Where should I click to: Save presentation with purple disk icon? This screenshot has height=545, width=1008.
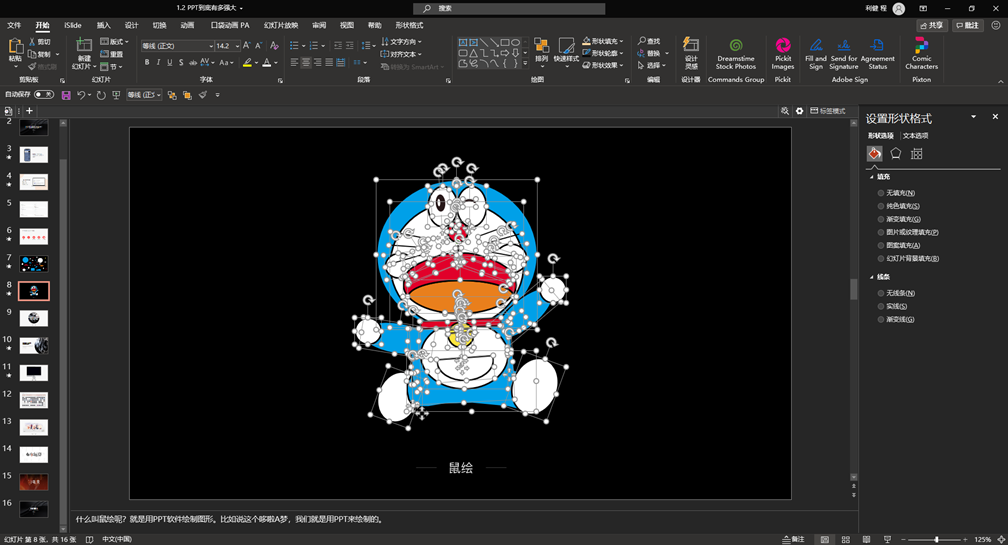(66, 95)
